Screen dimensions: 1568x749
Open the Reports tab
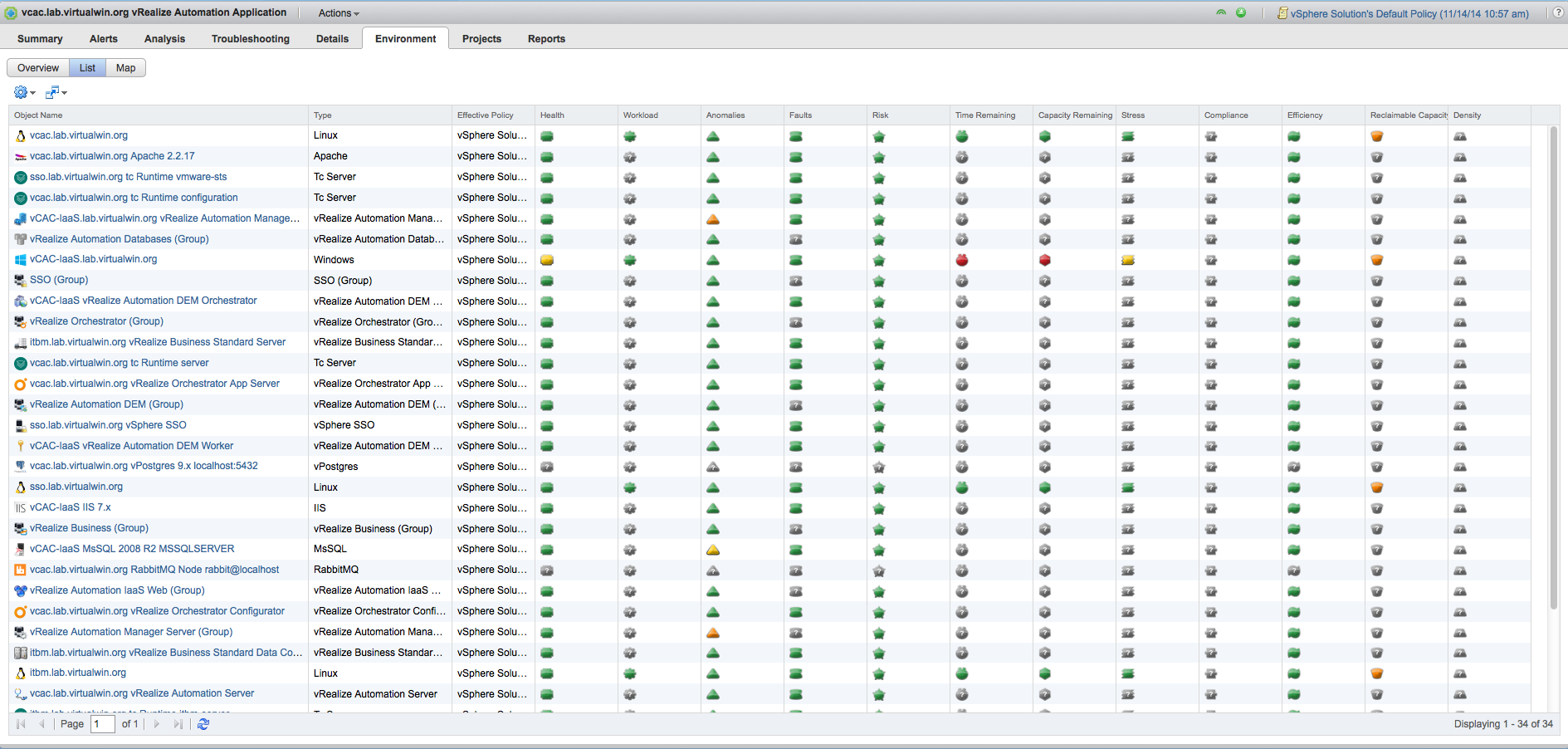[546, 39]
